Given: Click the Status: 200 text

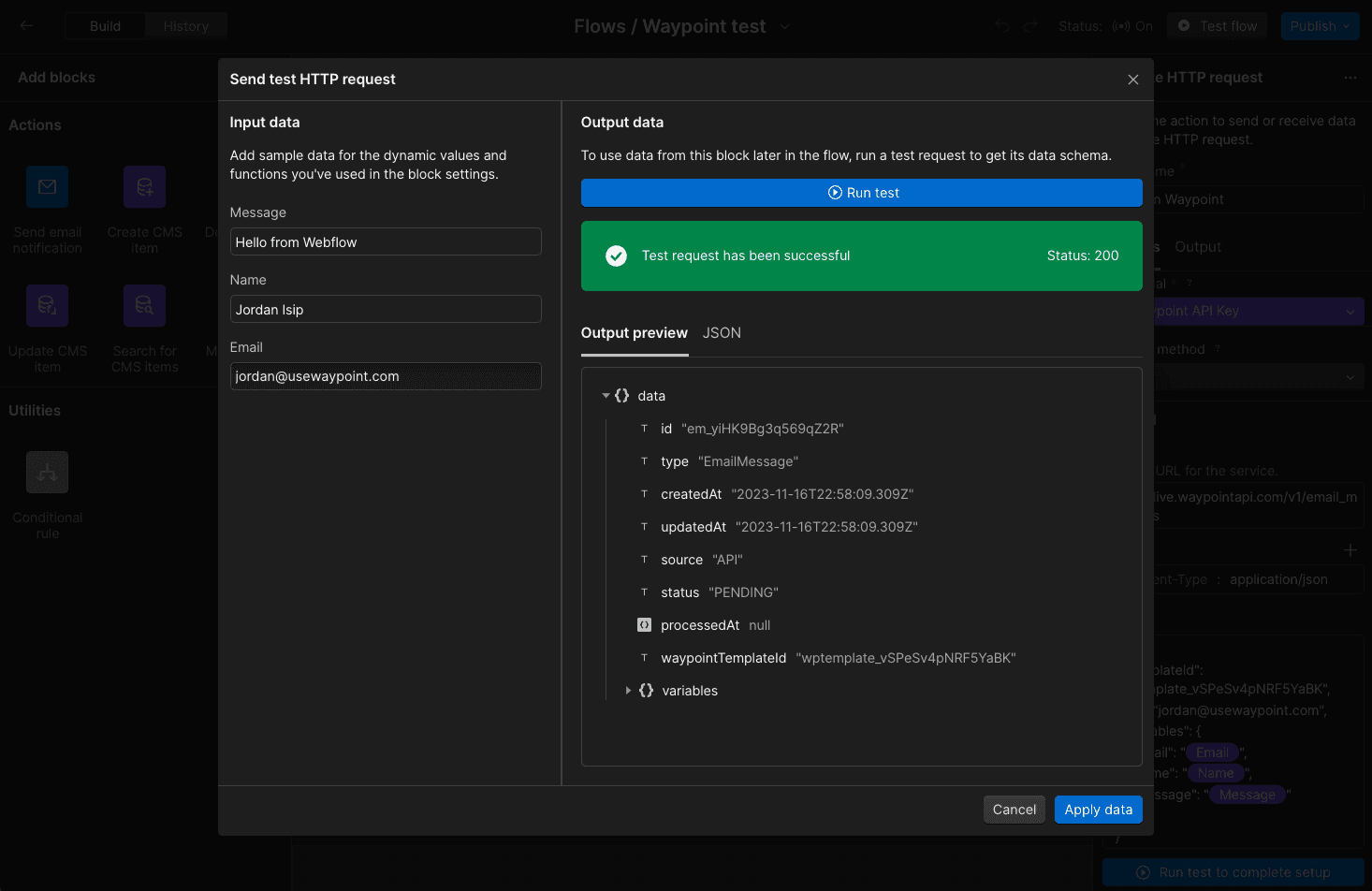Looking at the screenshot, I should (1082, 256).
